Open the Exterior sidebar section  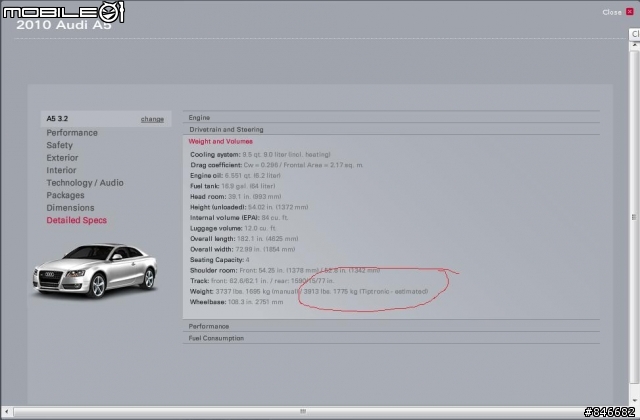coord(62,158)
